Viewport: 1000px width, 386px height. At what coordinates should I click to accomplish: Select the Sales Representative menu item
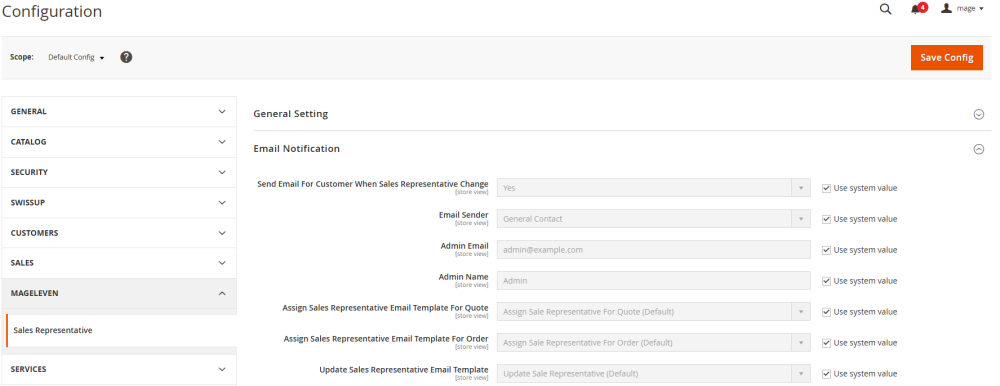(53, 330)
